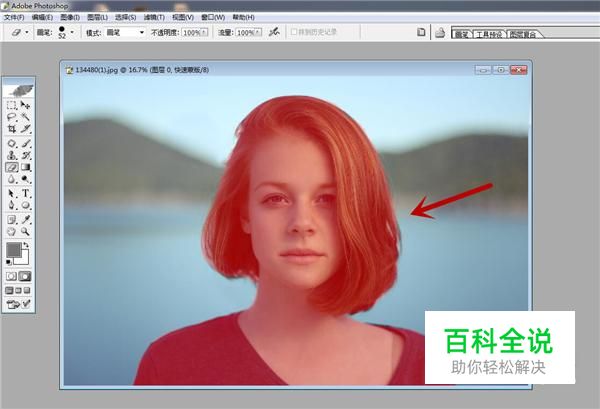
Task: Select the Eyedropper tool
Action: [25, 220]
